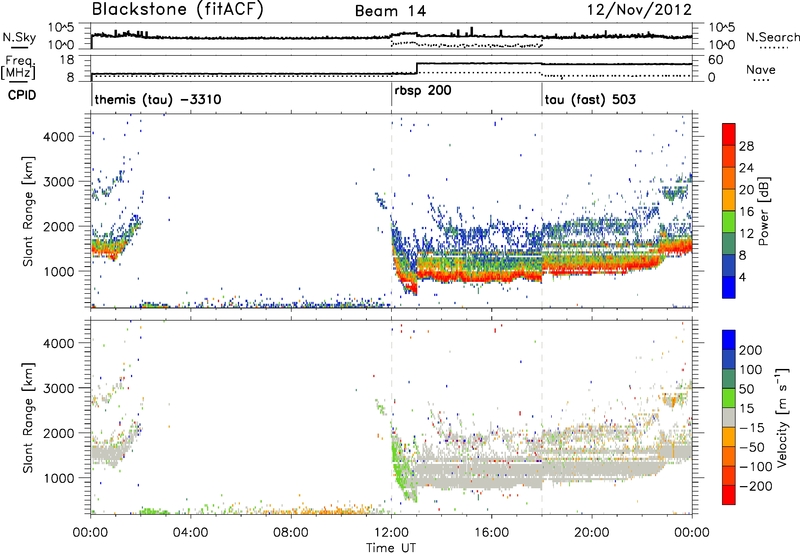Viewport: 800px width, 554px height.
Task: Click the 'Velocity [m s-1]' color bar label
Action: [782, 417]
